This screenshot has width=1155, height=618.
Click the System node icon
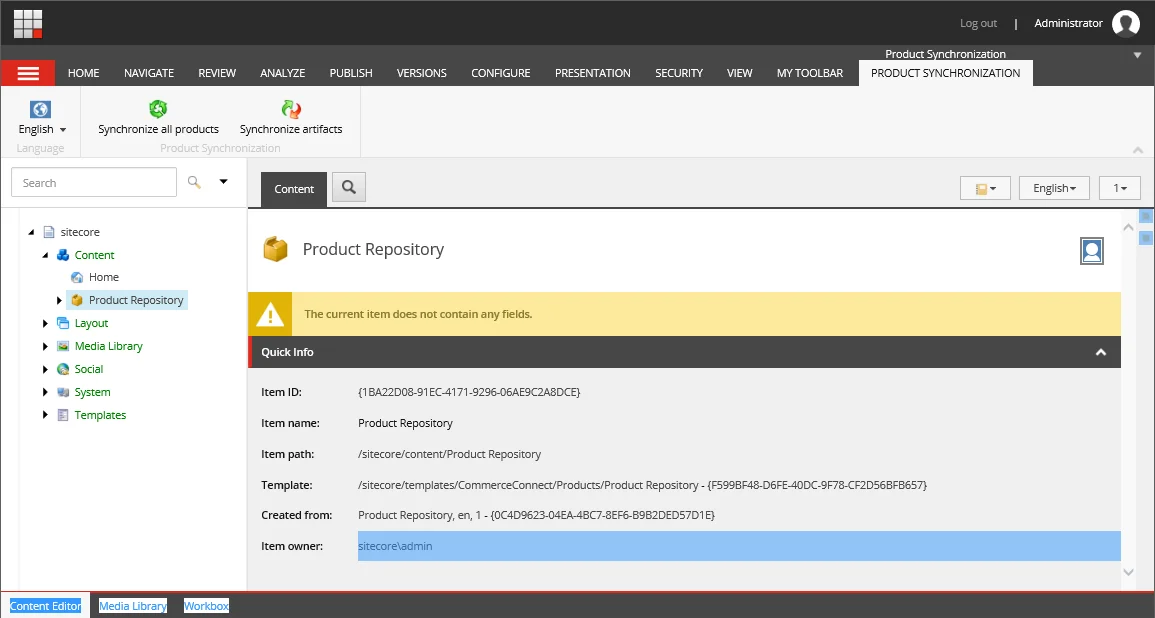coord(63,393)
